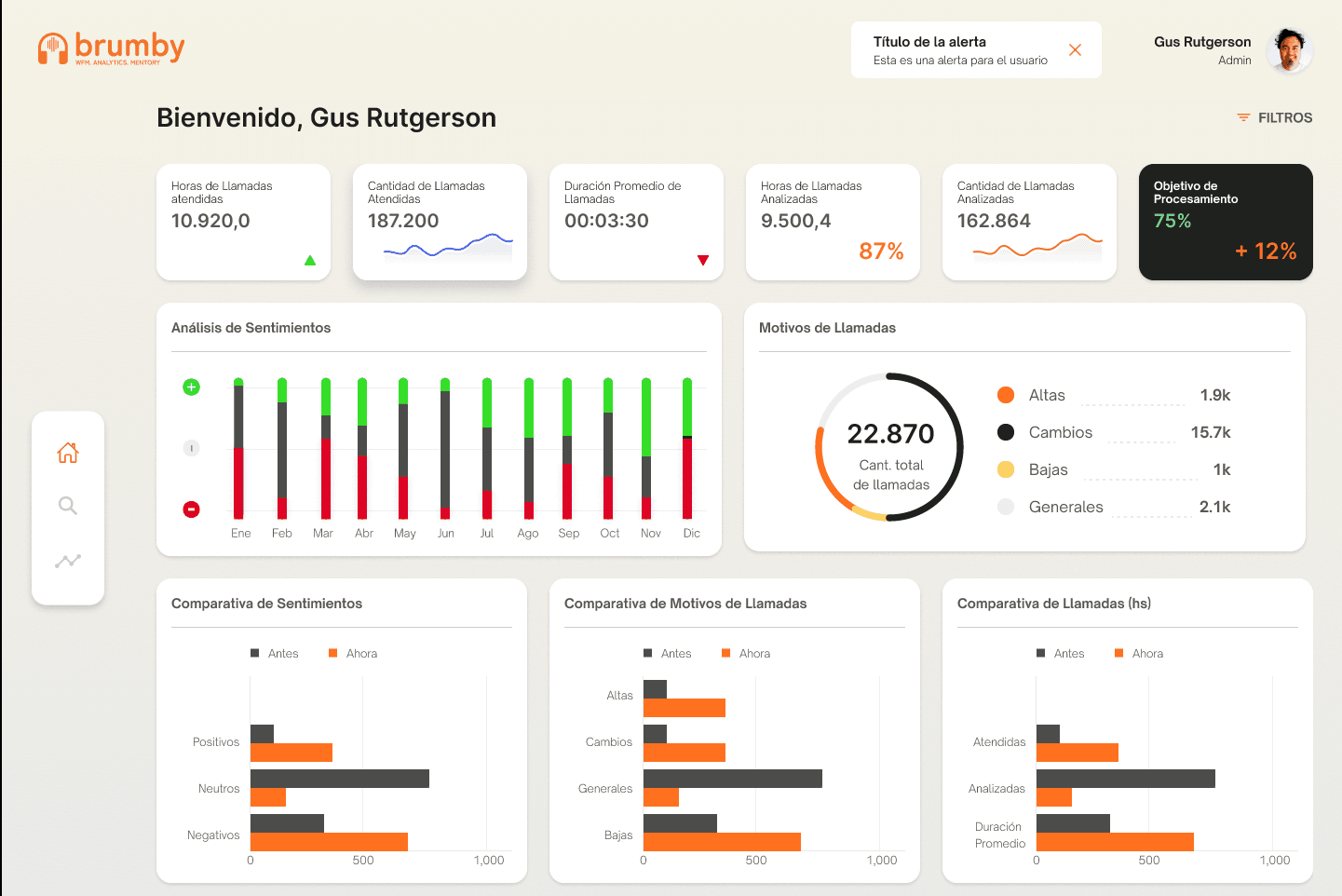Click red minus negative sentiment icon
The width and height of the screenshot is (1342, 896).
coord(191,509)
